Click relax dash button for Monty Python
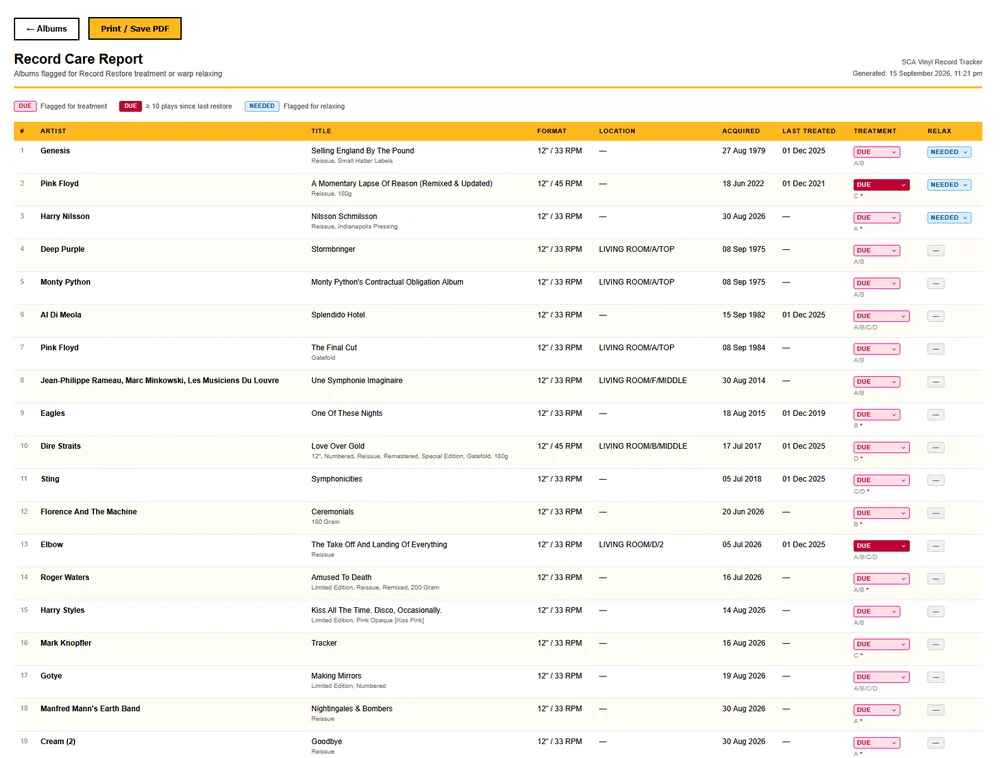Viewport: 1000px width, 758px height. (936, 283)
